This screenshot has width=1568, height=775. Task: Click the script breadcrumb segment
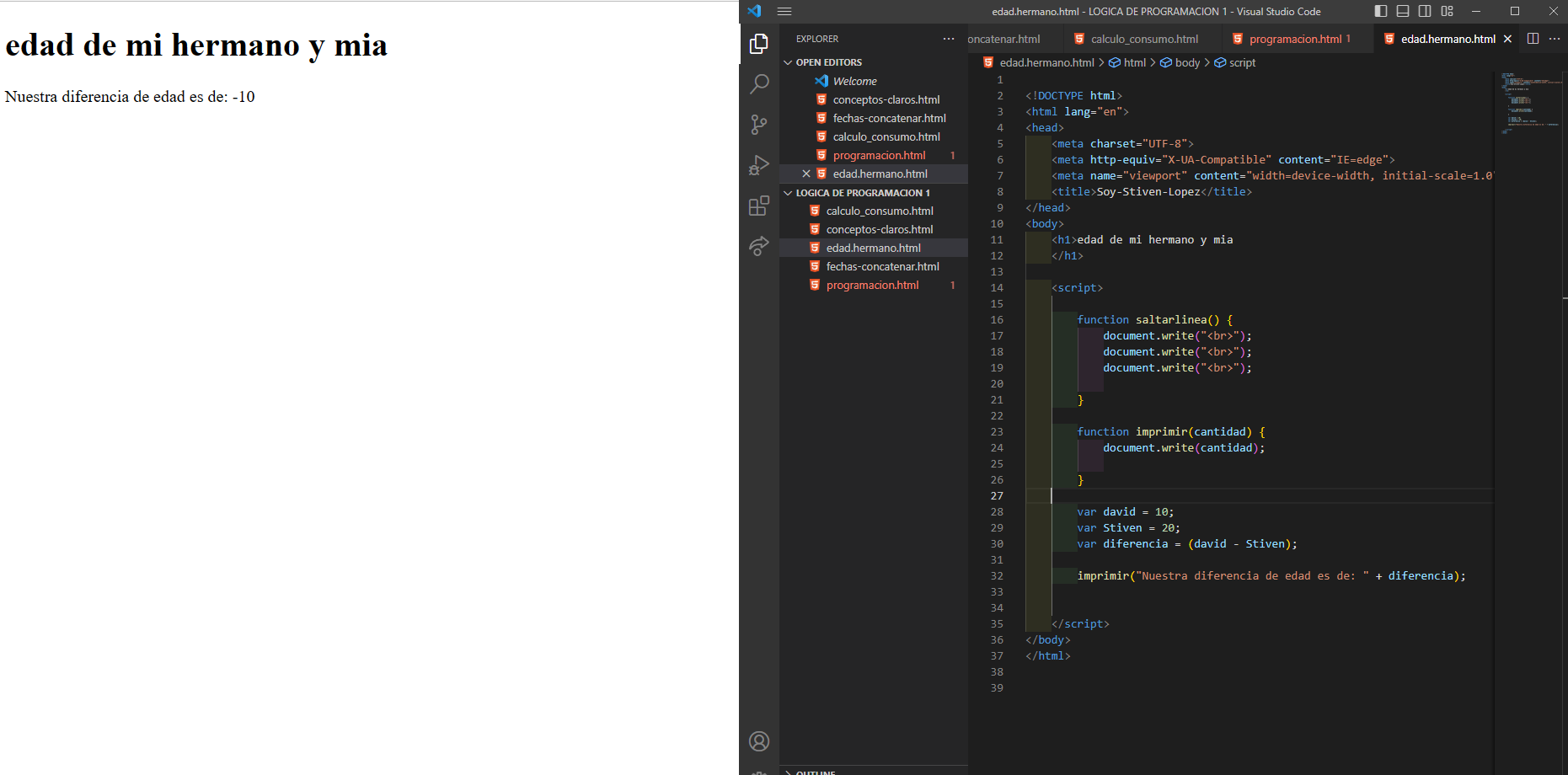[x=1235, y=62]
